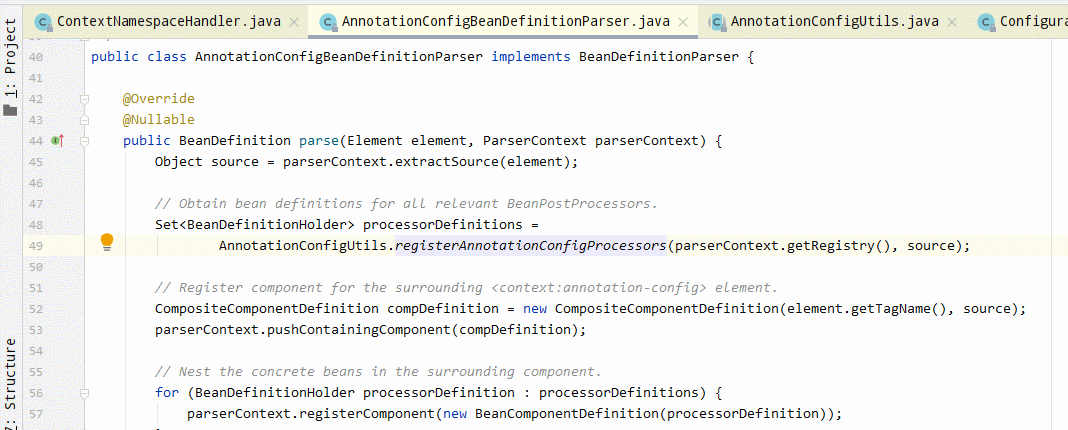Click the class icon on AnnotationConfigBeanDefinitionParser.java tab

click(x=327, y=22)
